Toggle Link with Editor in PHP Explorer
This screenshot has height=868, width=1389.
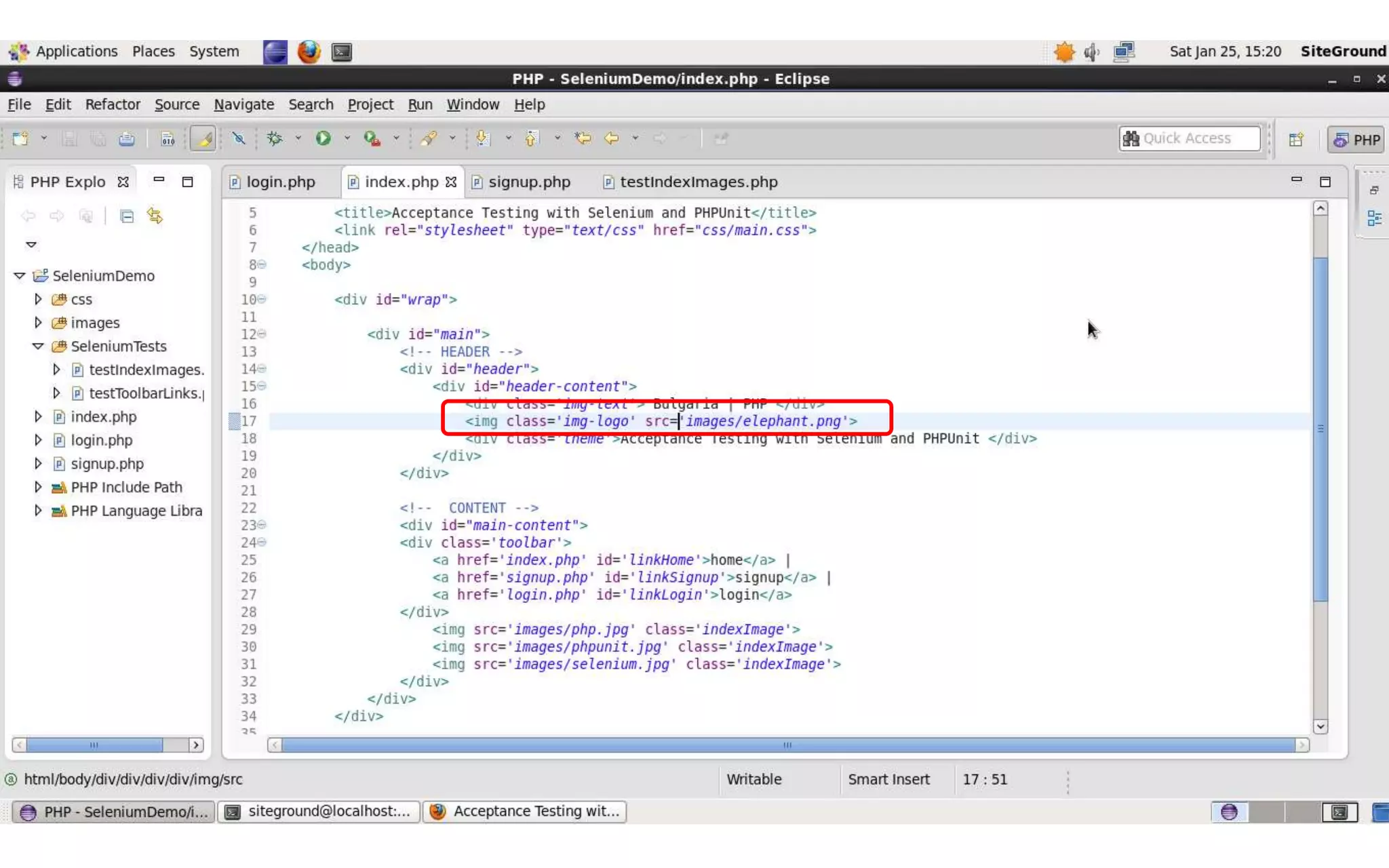[x=155, y=216]
